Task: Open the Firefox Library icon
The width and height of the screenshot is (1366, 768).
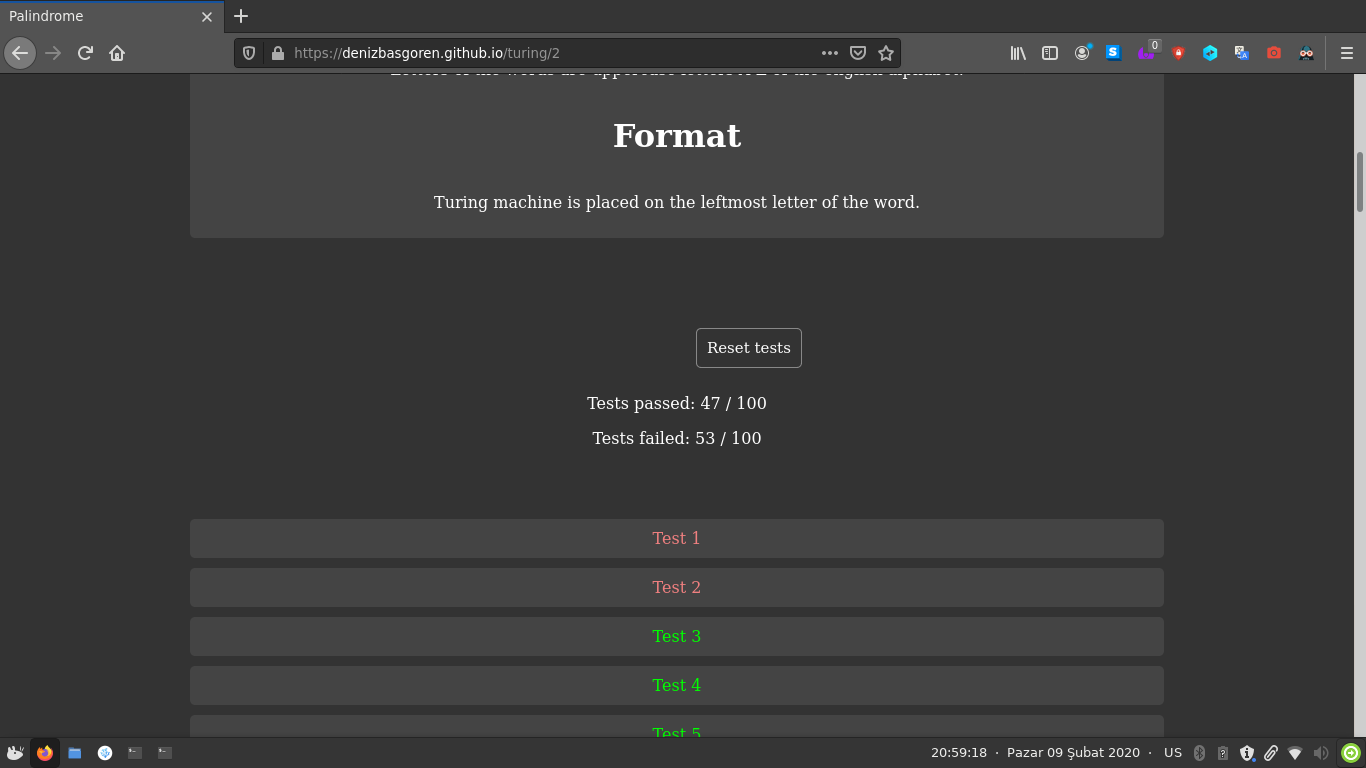Action: coord(1018,53)
